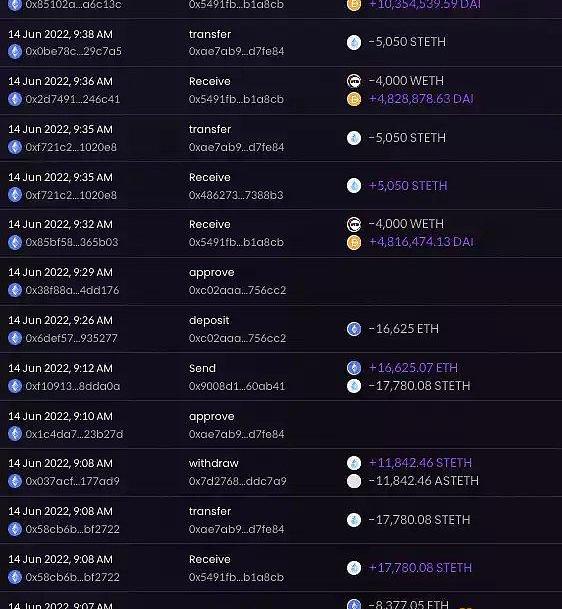
Task: Open address 0x7d2768...ddc7a9 under withdraw
Action: click(x=238, y=481)
